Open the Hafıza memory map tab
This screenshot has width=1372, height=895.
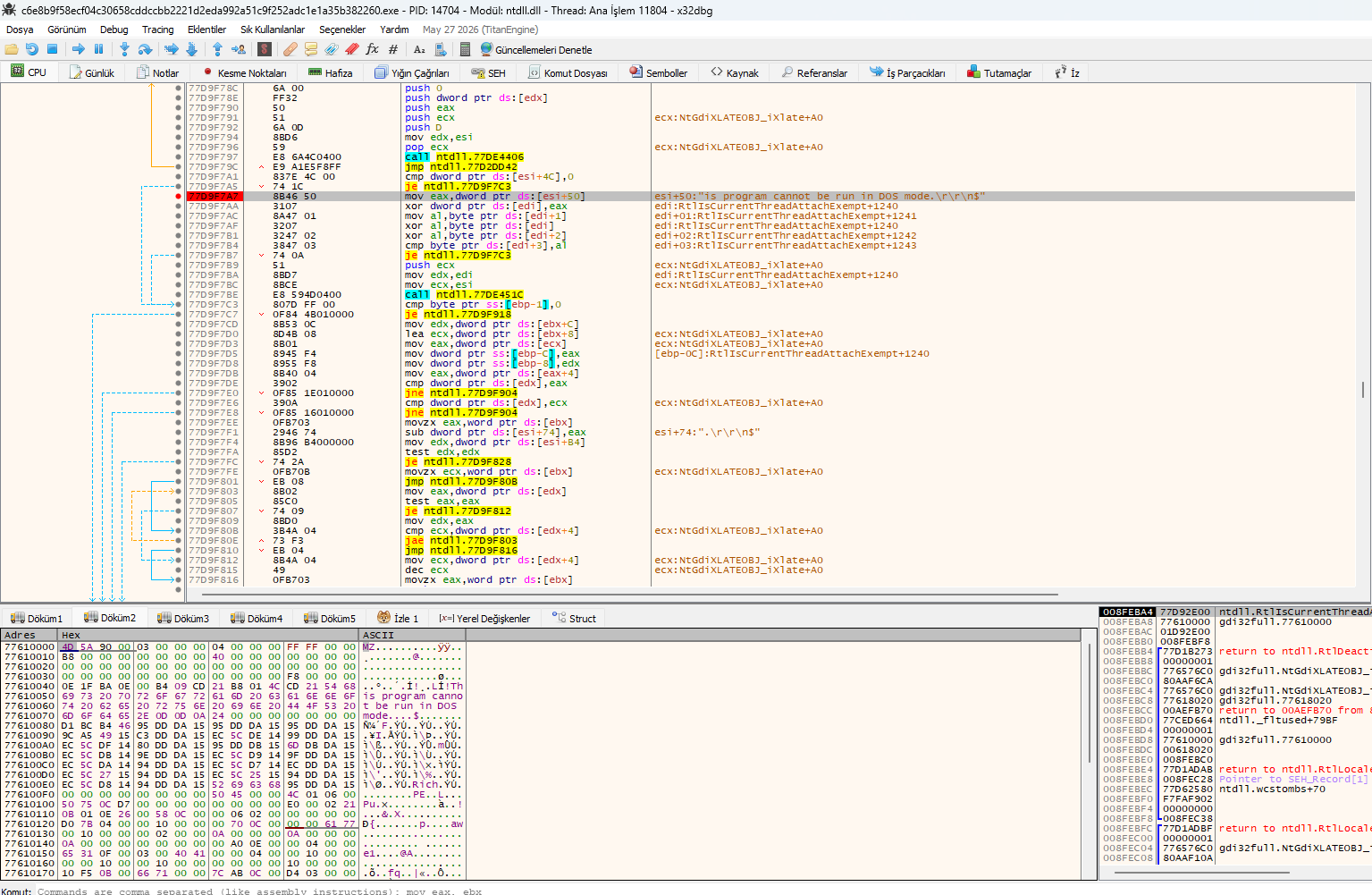coord(330,73)
